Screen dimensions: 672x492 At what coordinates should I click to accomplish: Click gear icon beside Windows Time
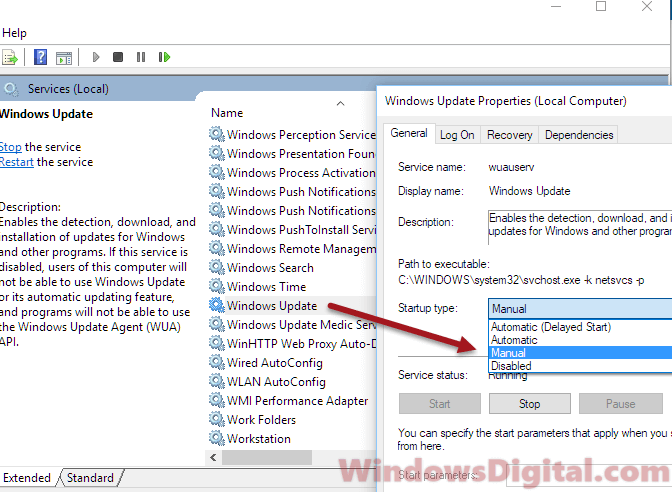point(217,286)
